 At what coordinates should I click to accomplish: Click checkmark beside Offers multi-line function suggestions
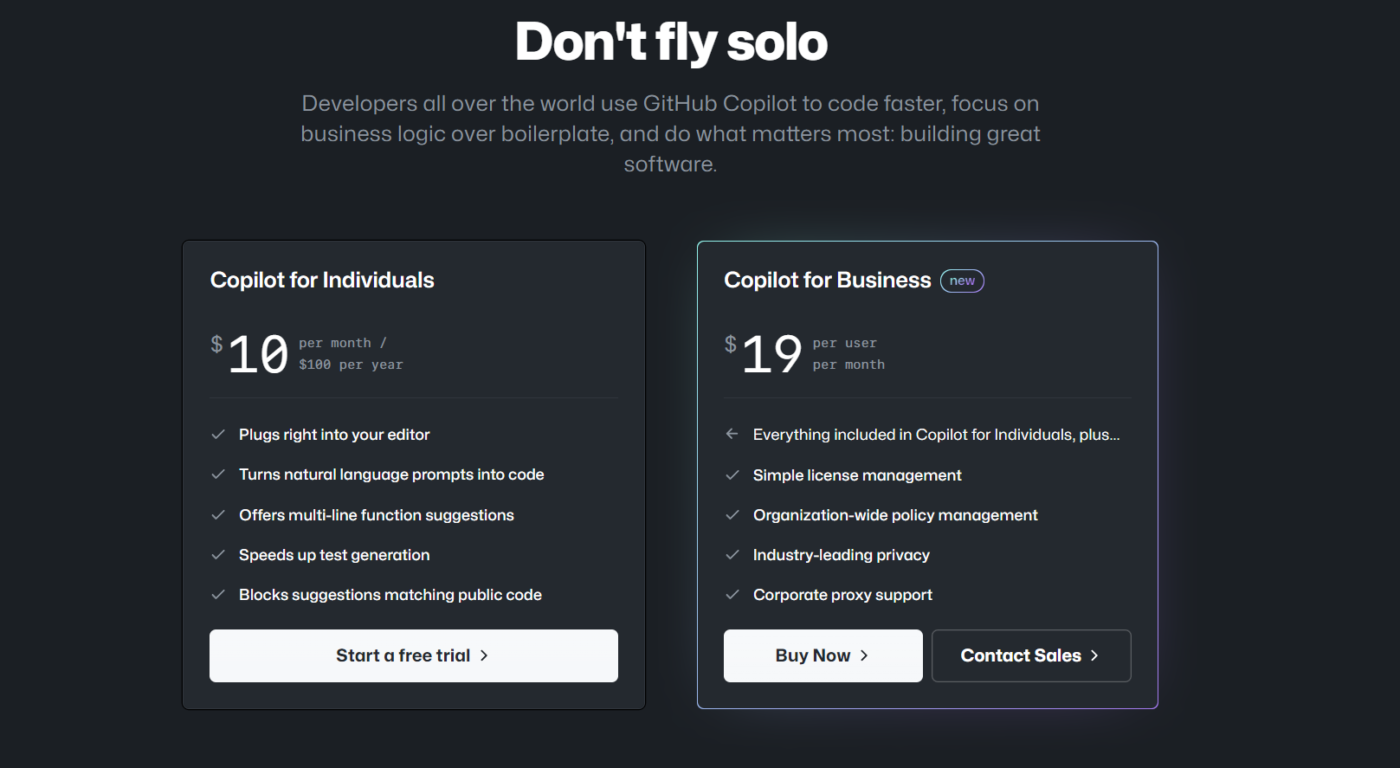click(218, 515)
